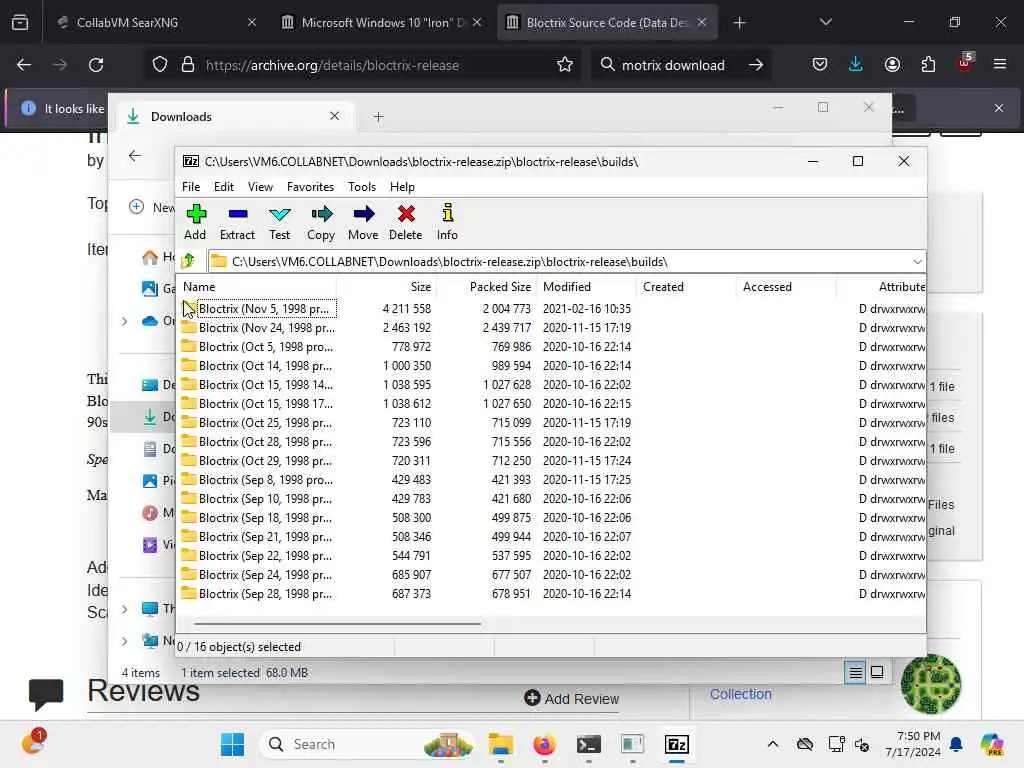
Task: Switch Explorer to details view layout
Action: tap(856, 672)
